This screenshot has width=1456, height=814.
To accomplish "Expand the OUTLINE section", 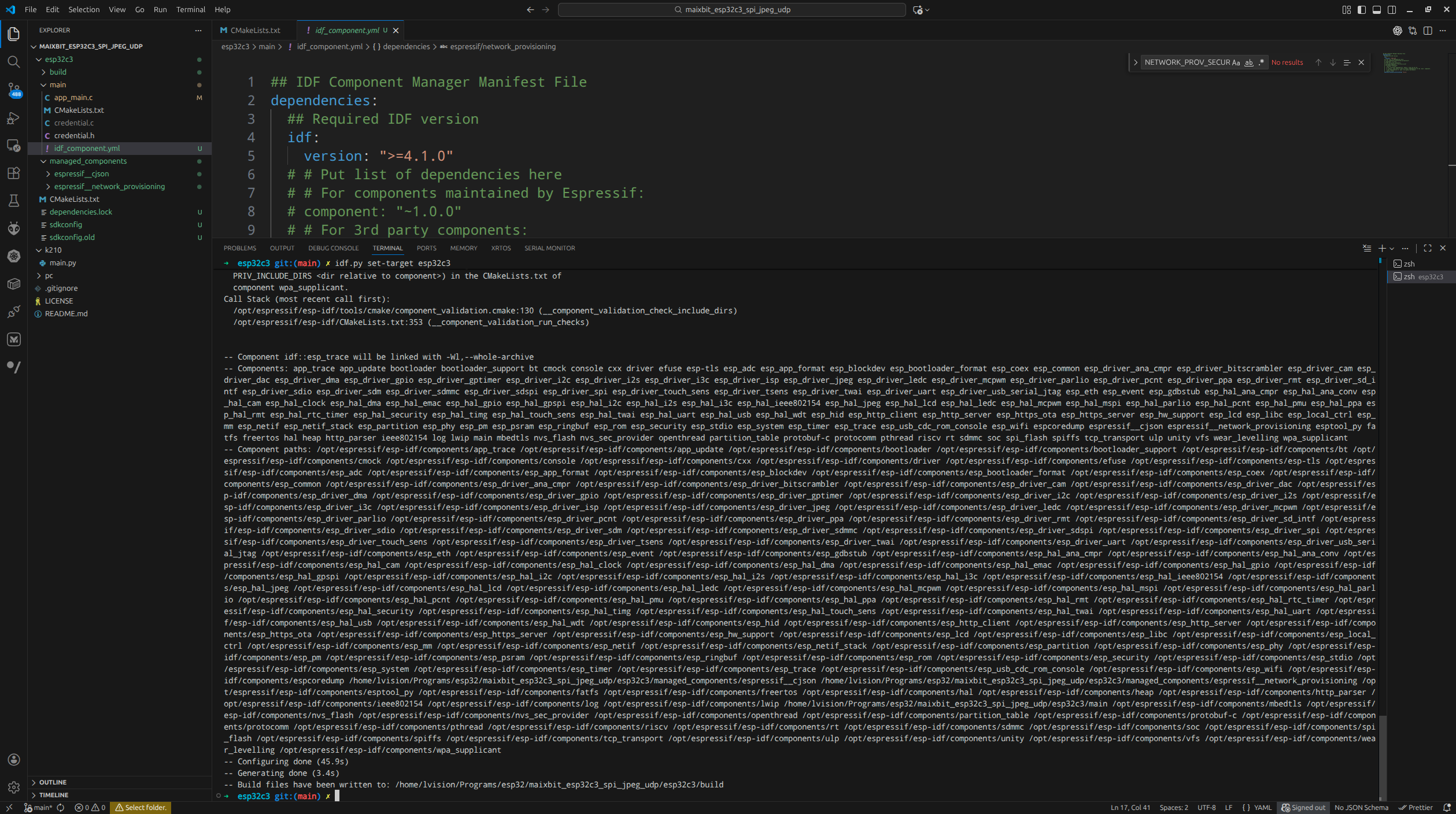I will click(x=53, y=782).
